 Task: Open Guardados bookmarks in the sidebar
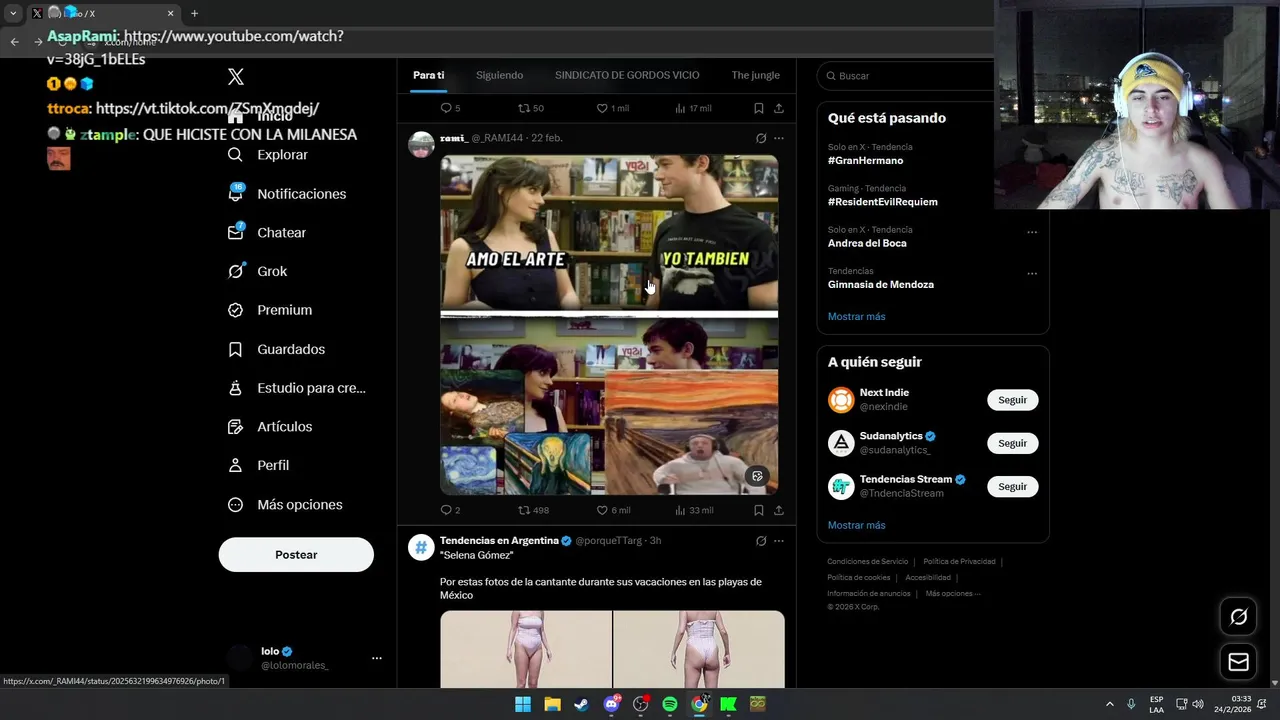tap(276, 349)
